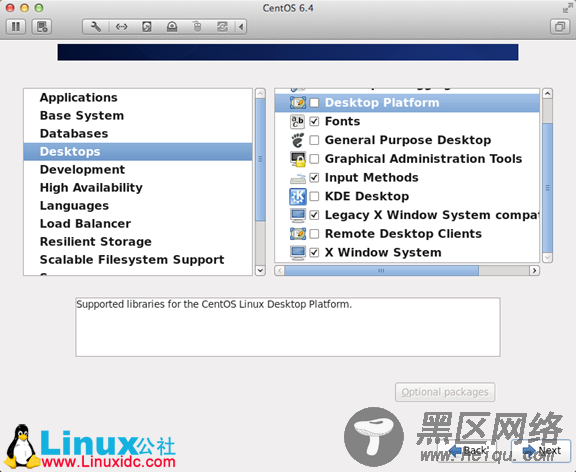Click the Optional packages button

(445, 392)
